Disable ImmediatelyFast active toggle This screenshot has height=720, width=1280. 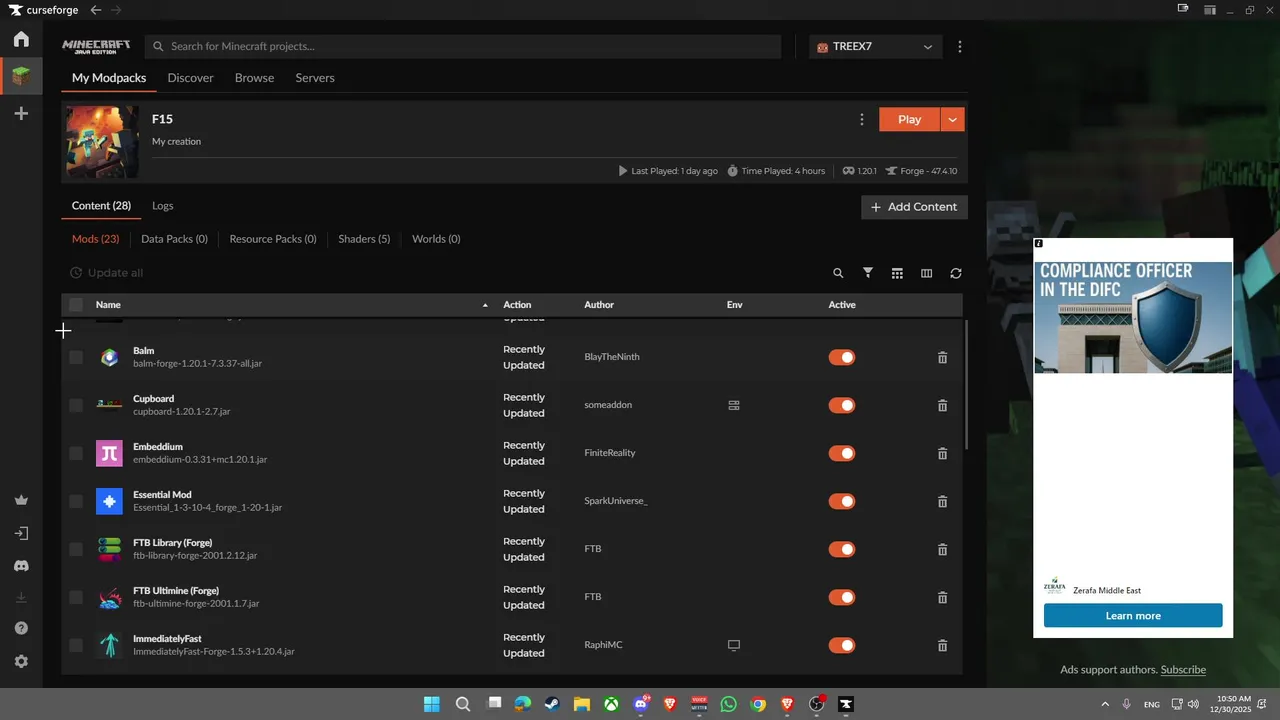[842, 645]
